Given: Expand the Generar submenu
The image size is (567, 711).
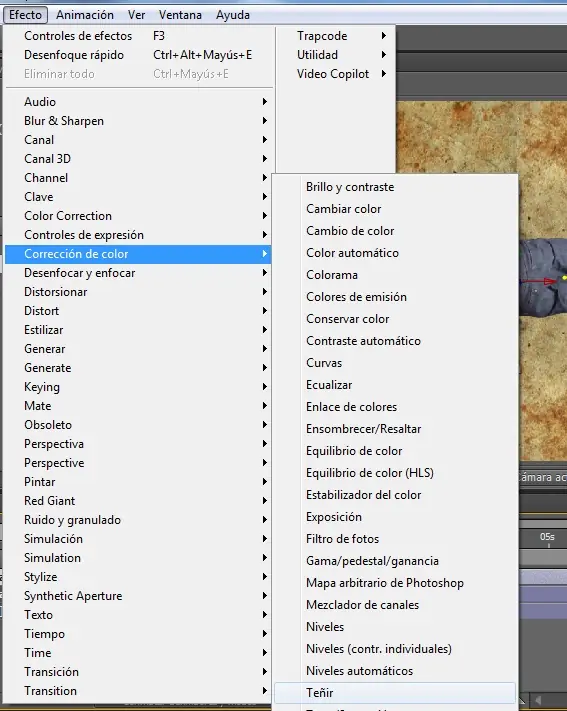Looking at the screenshot, I should (x=138, y=349).
